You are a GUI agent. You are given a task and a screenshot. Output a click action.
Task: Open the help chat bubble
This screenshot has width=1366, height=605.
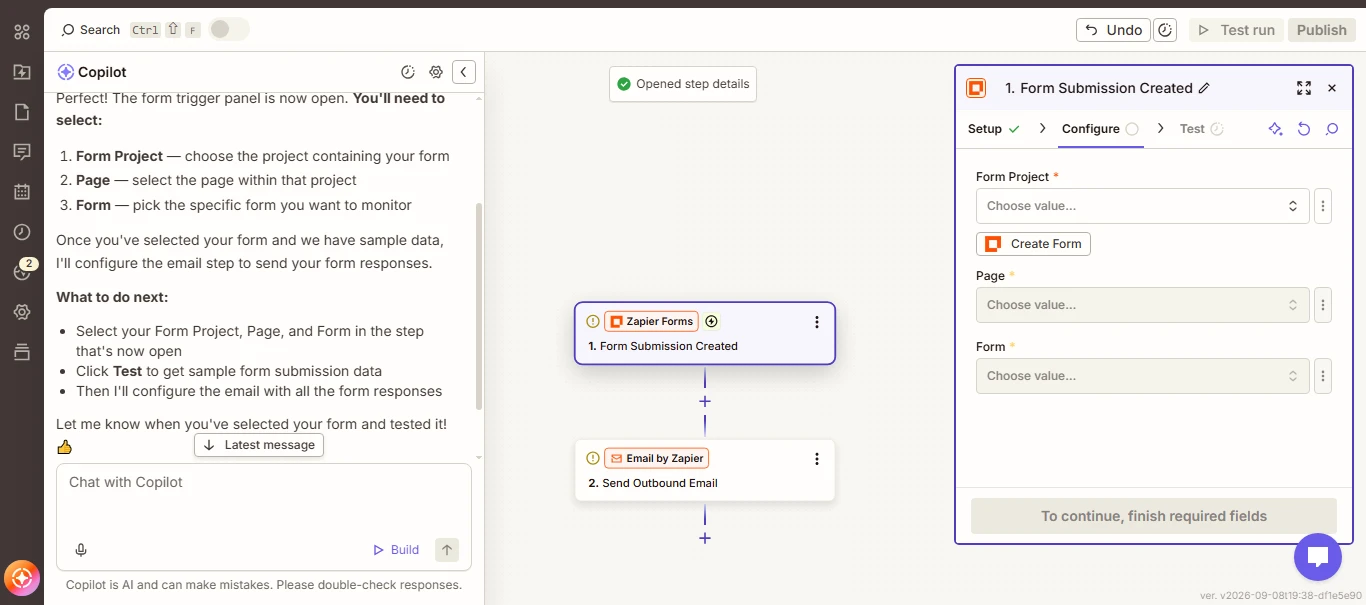tap(1318, 557)
